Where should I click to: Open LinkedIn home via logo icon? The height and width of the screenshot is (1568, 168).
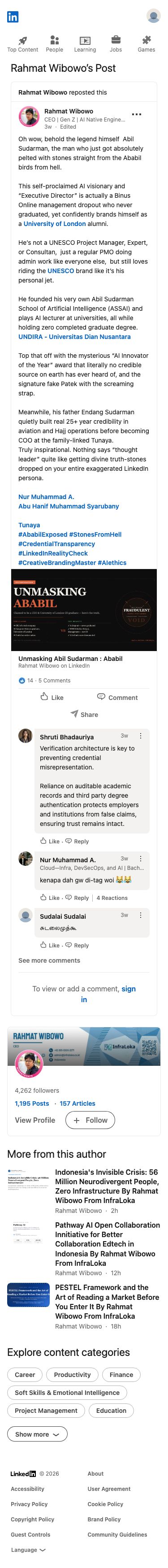coord(13,17)
